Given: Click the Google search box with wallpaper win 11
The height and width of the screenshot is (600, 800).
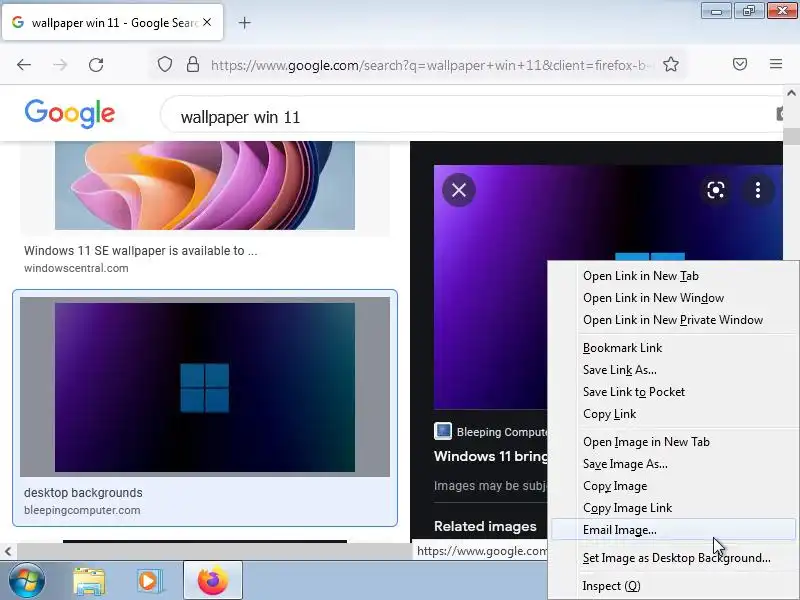Looking at the screenshot, I should point(469,116).
